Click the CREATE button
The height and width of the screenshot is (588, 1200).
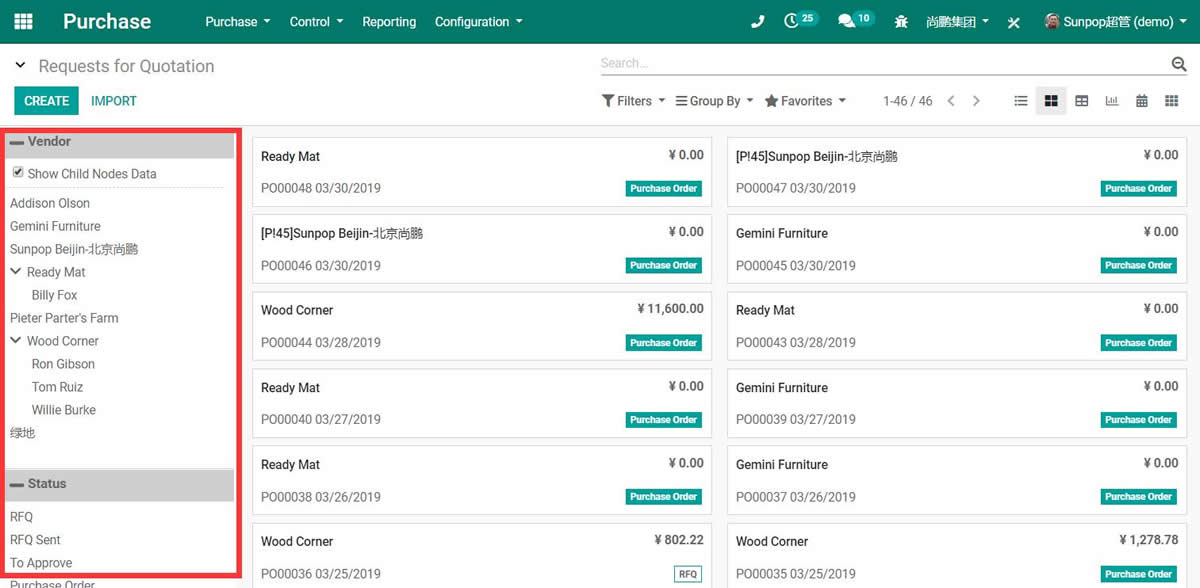[46, 101]
